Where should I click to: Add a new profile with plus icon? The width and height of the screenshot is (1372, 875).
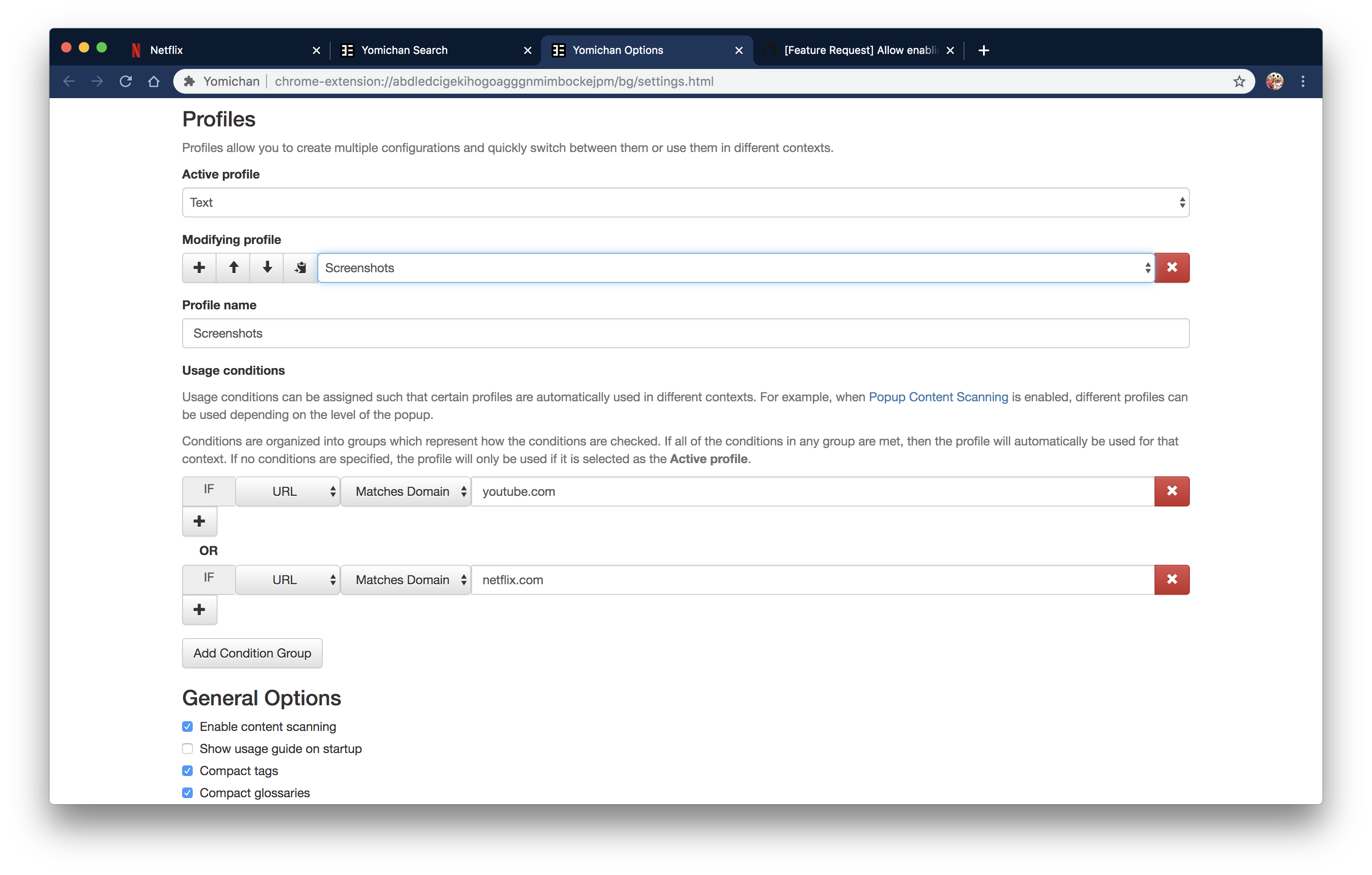coord(199,268)
